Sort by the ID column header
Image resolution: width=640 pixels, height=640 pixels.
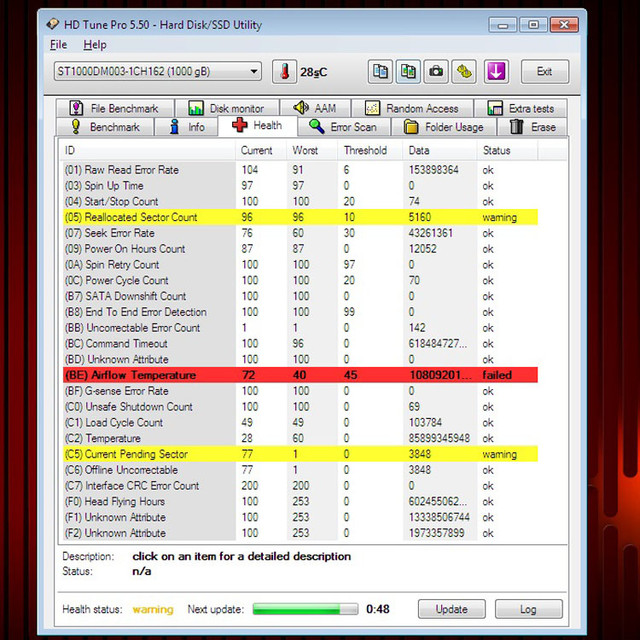pyautogui.click(x=147, y=150)
